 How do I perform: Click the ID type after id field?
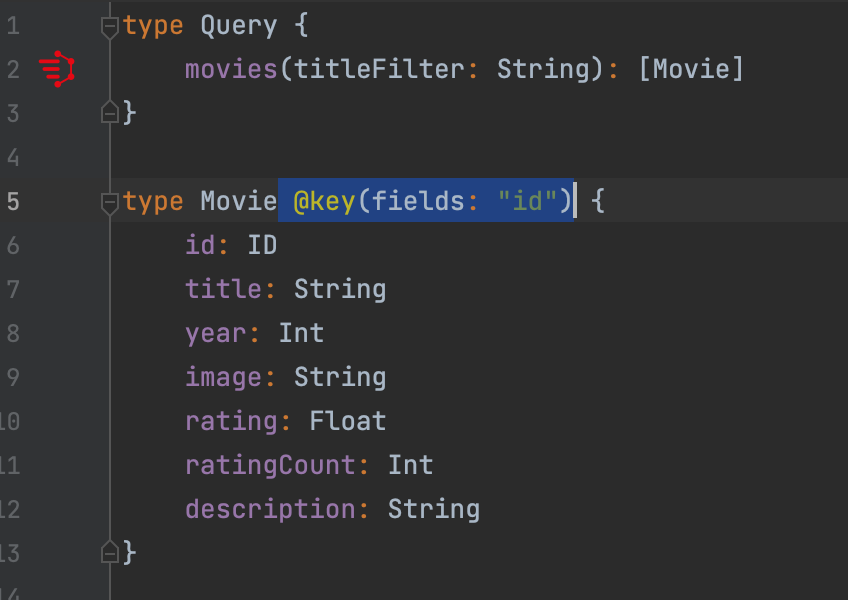point(262,245)
